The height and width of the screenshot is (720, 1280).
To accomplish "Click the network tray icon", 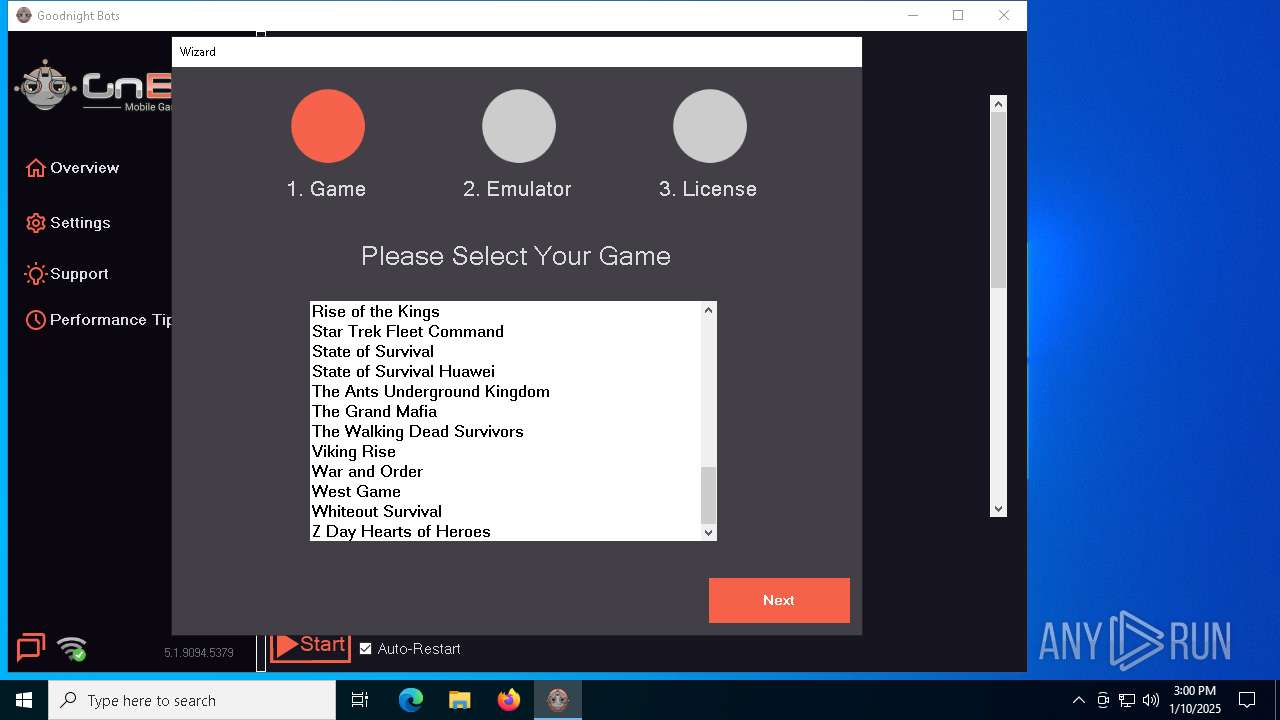I will (x=1127, y=700).
